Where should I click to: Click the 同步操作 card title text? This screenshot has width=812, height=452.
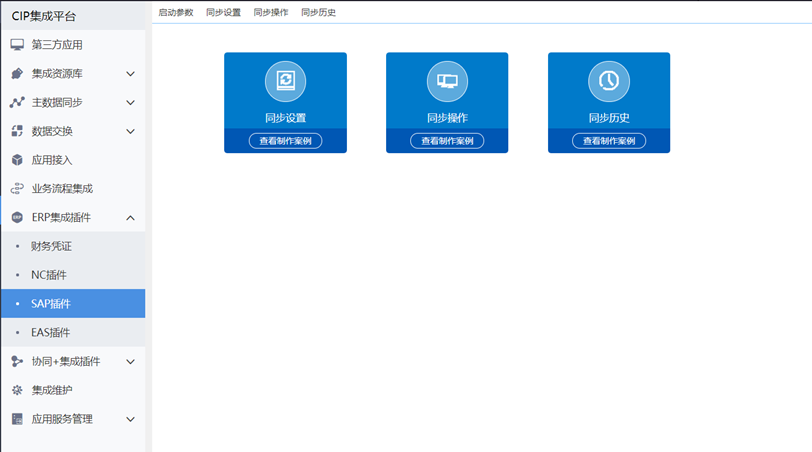coord(447,118)
